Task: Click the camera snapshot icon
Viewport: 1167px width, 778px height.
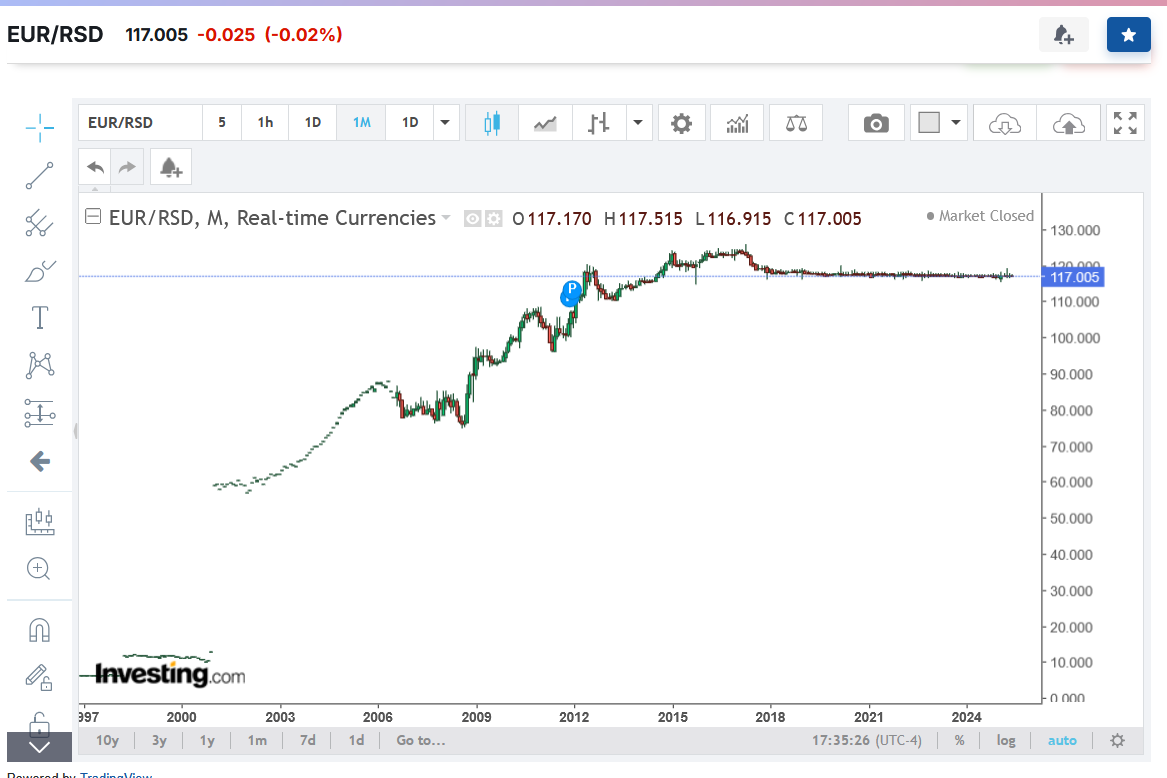Action: (x=876, y=123)
